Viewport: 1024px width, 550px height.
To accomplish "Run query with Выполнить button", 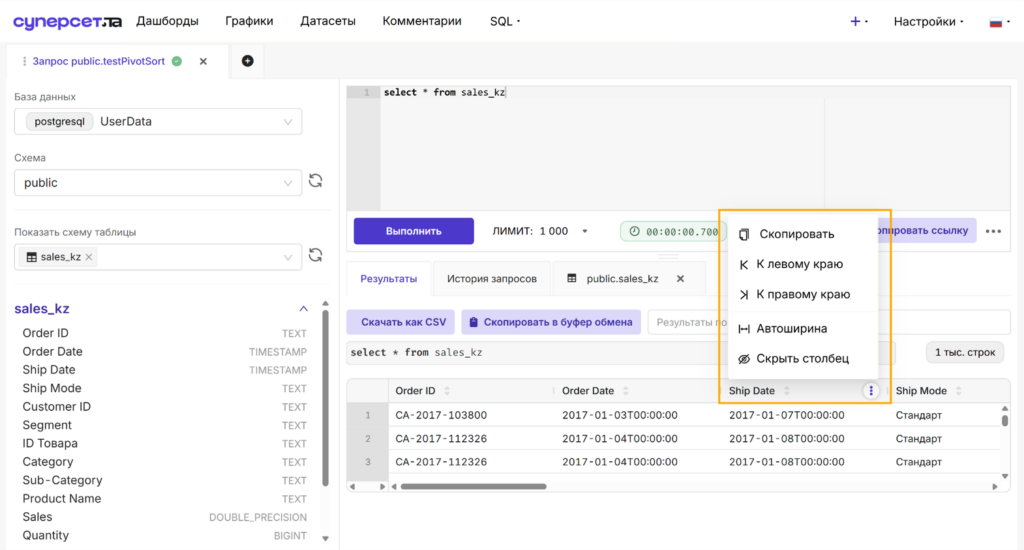I will pyautogui.click(x=413, y=231).
